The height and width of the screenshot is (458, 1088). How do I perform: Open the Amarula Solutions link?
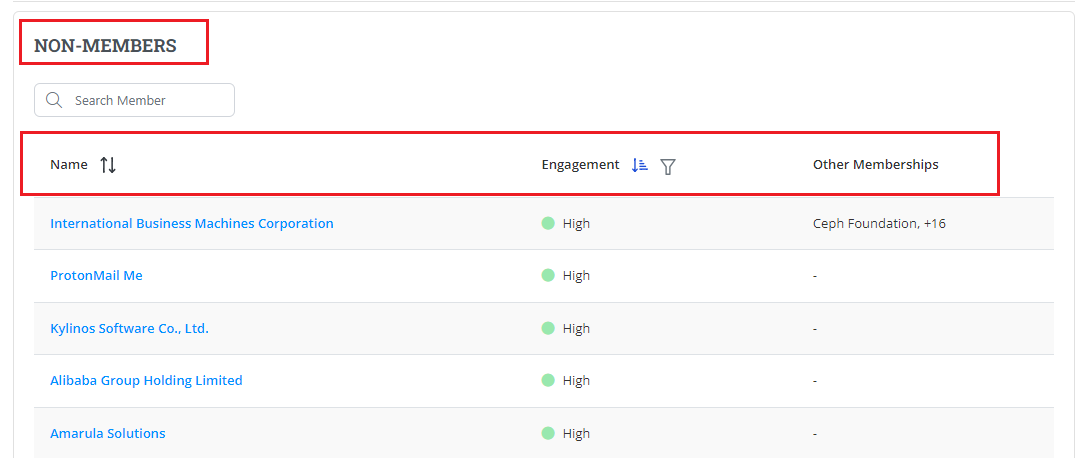click(108, 433)
